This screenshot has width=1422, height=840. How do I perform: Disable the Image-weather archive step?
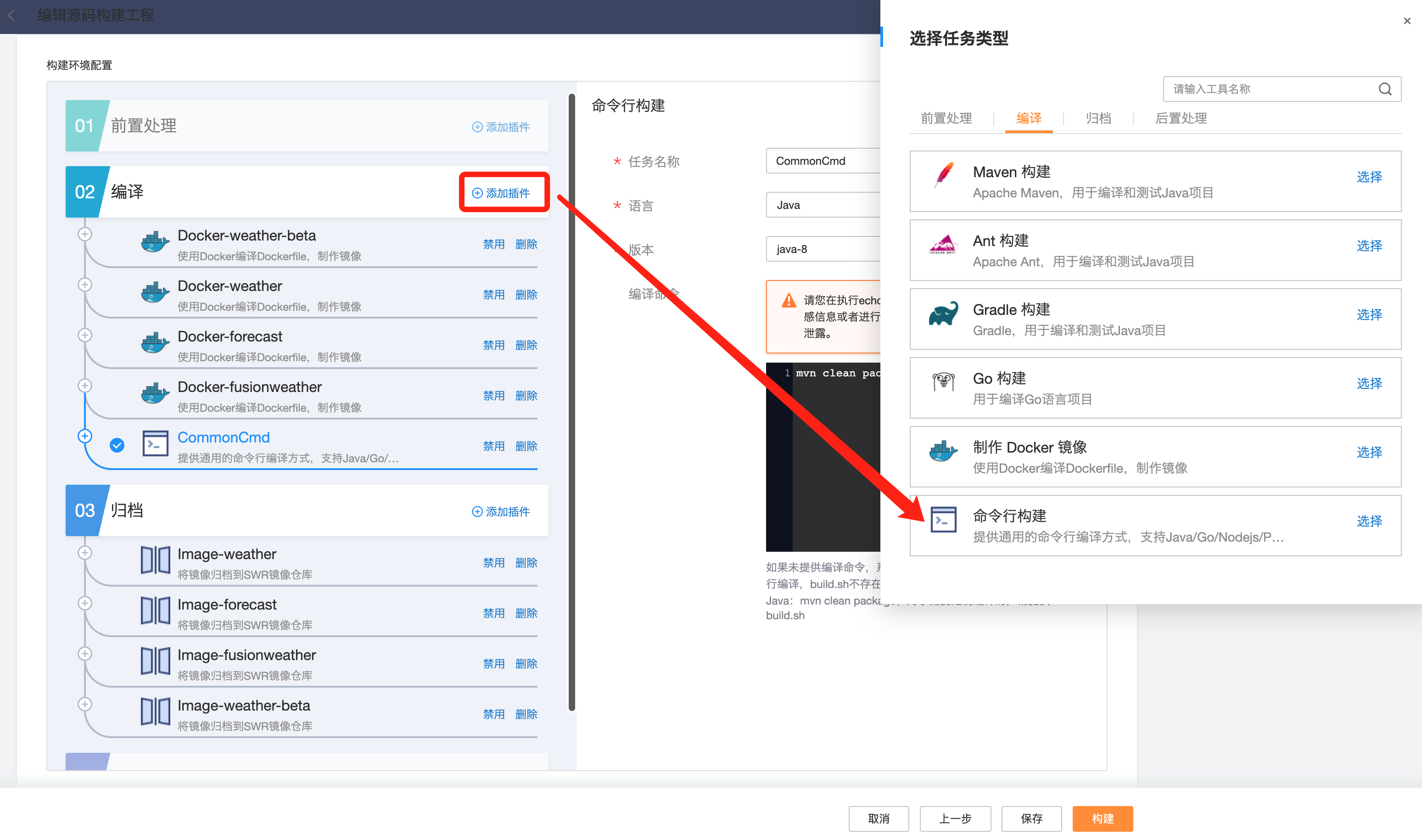tap(493, 563)
